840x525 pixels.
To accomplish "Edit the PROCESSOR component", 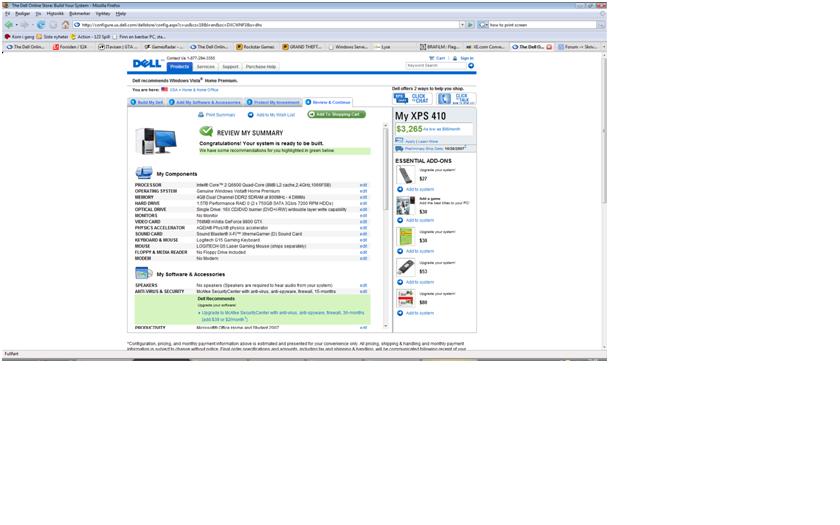I will 363,185.
